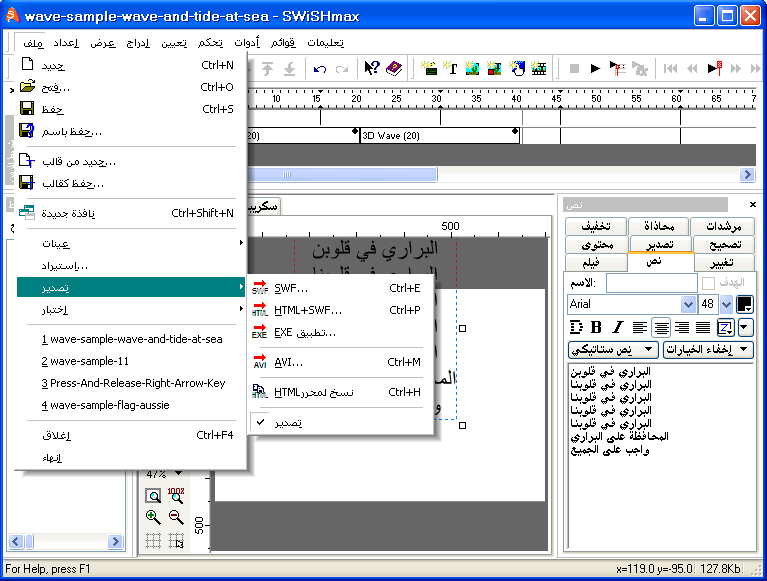This screenshot has width=767, height=581.
Task: Click the Play Timeline icon
Action: (617, 68)
